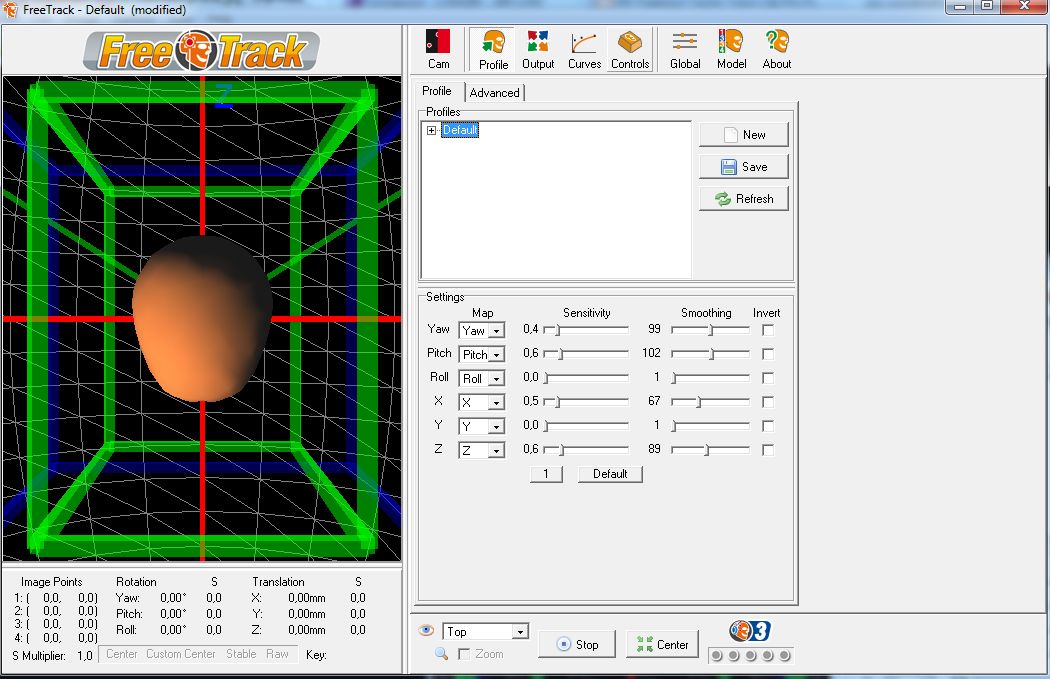The image size is (1050, 679).
Task: Open the Controls toolbar icon
Action: (x=630, y=50)
